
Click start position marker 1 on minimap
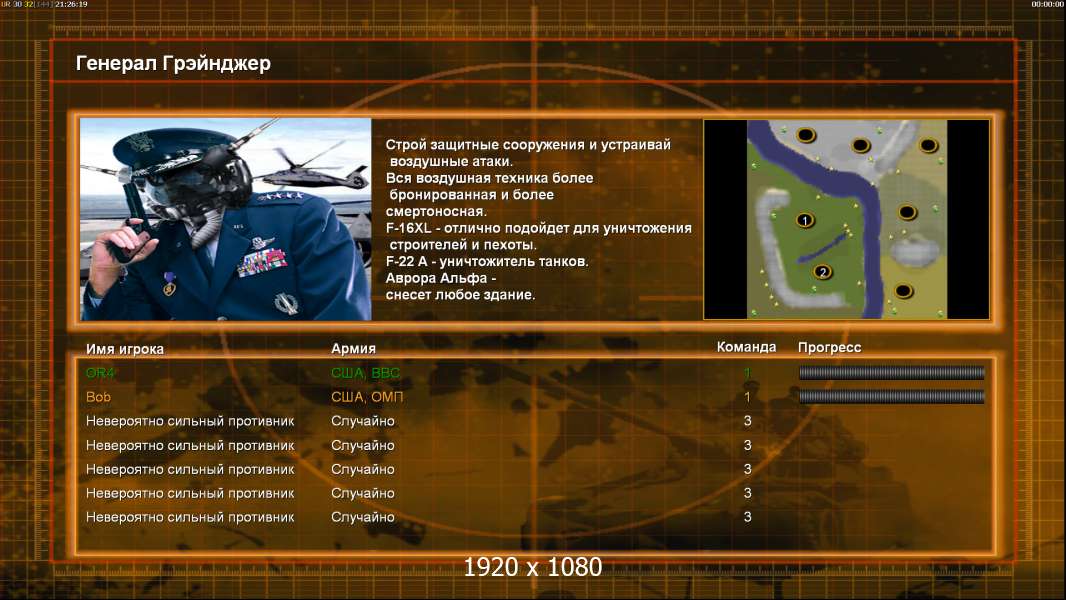click(x=805, y=220)
